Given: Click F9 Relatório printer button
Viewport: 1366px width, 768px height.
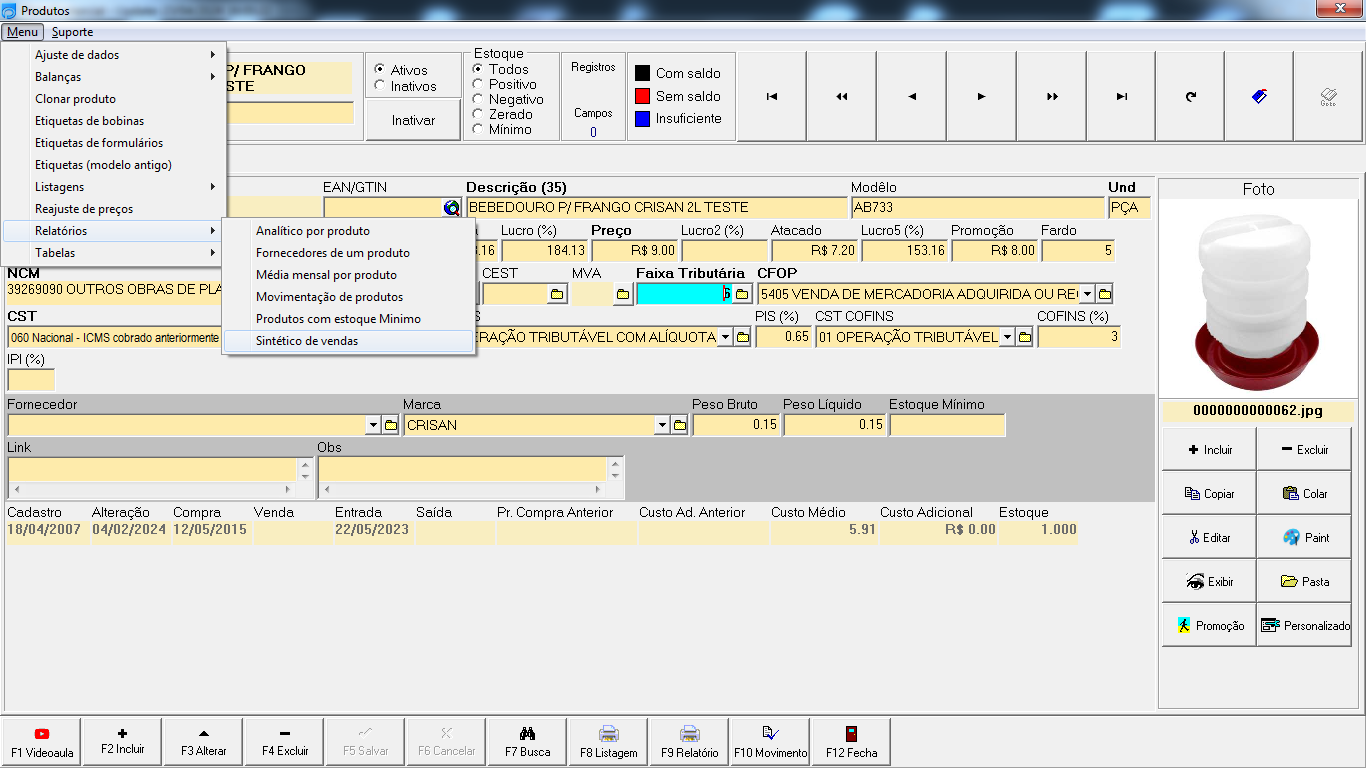Looking at the screenshot, I should point(689,741).
